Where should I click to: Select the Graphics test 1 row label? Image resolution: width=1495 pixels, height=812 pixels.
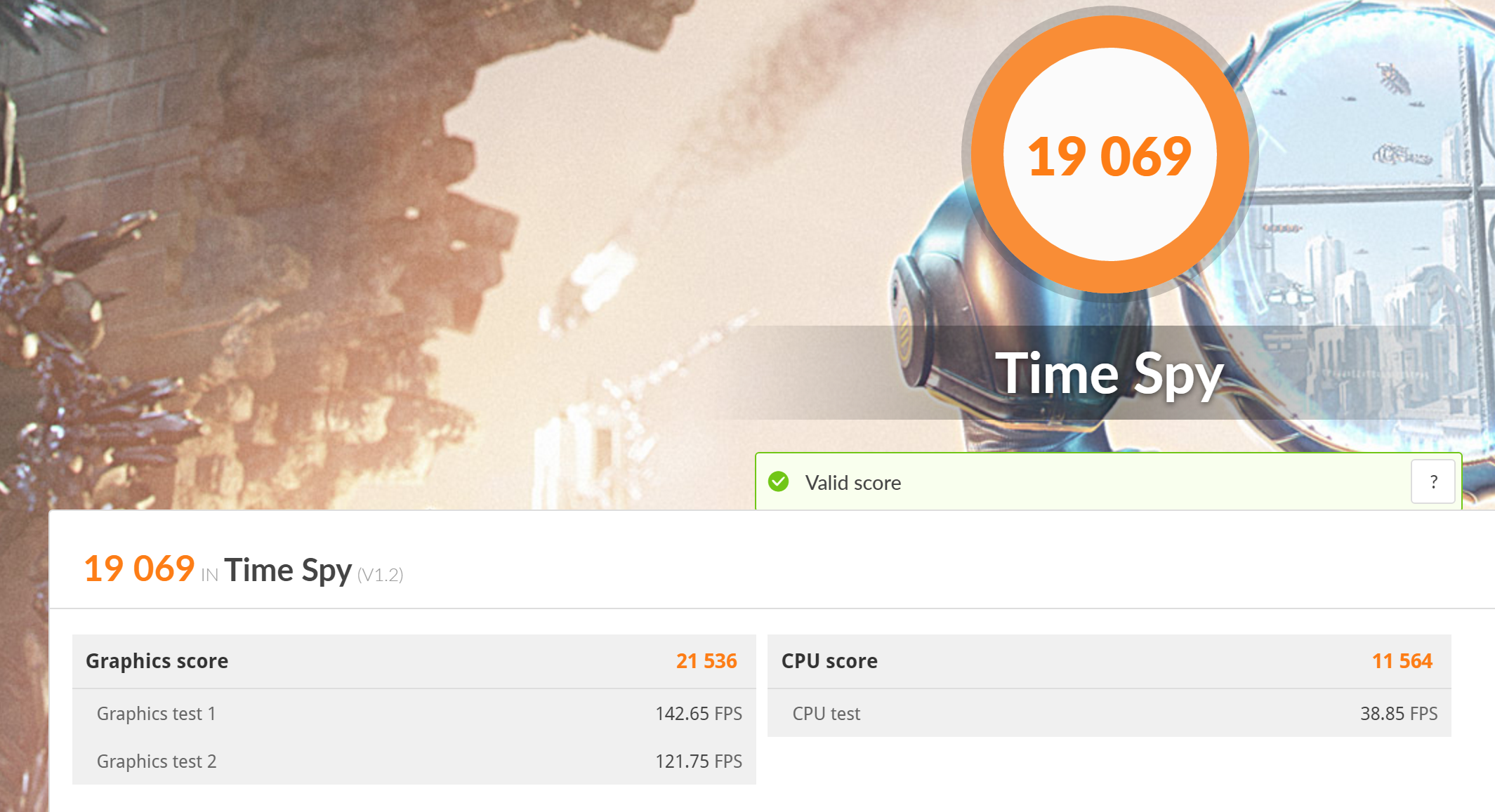[156, 714]
